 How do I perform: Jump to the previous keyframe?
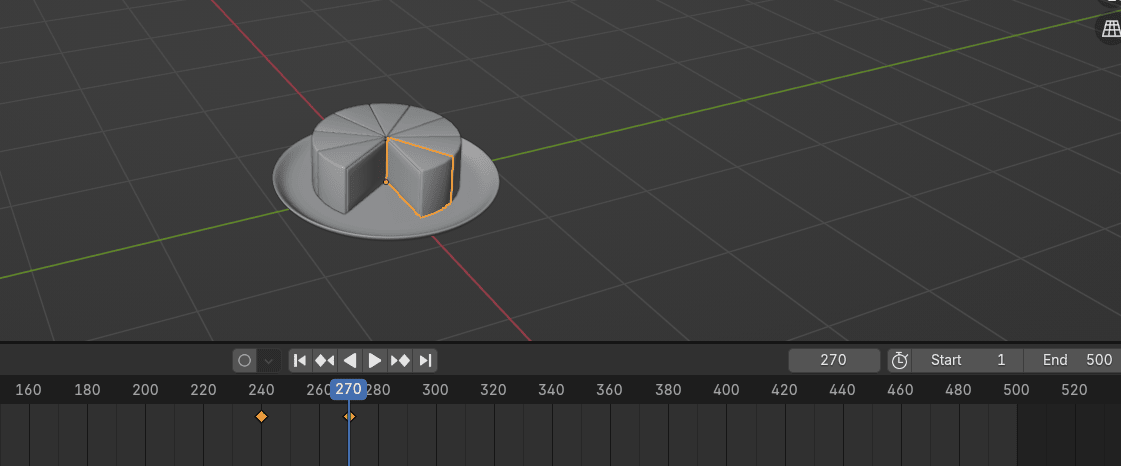tap(325, 360)
